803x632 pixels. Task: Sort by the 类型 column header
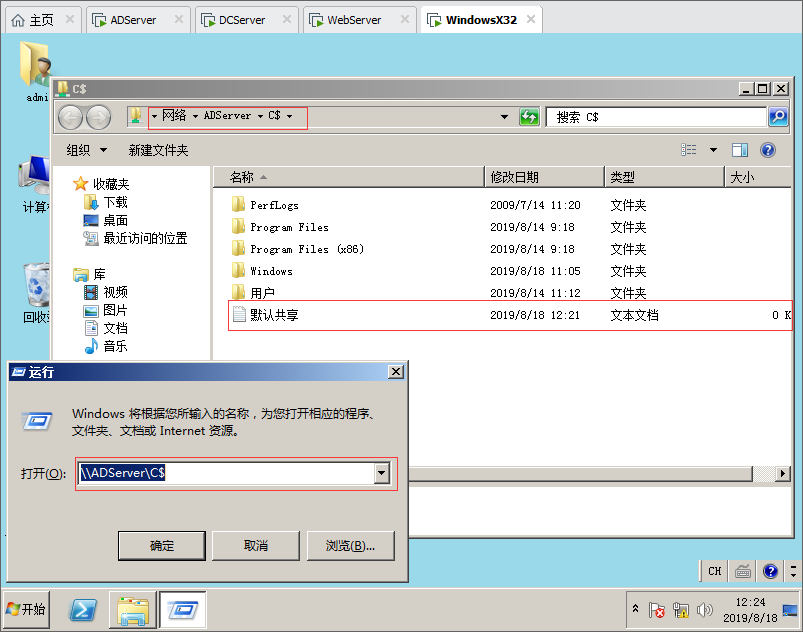click(x=664, y=177)
